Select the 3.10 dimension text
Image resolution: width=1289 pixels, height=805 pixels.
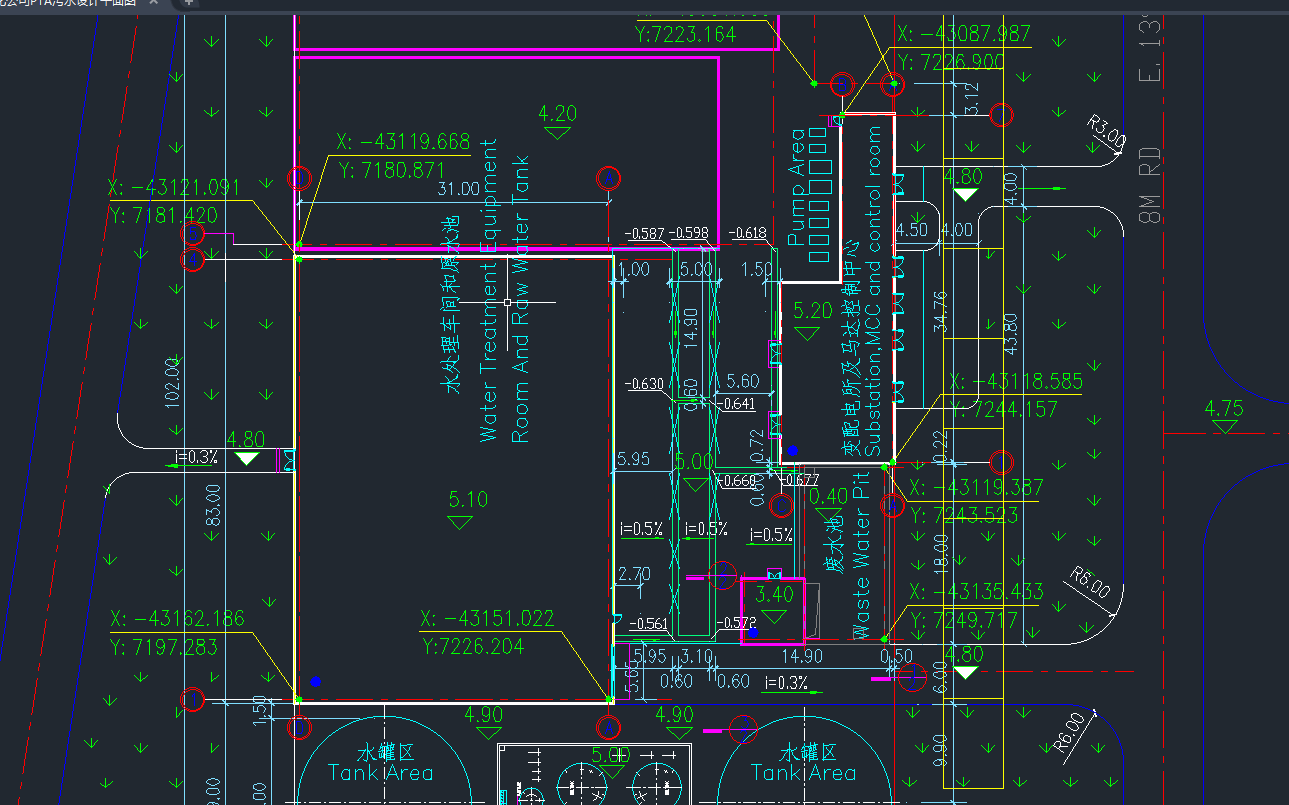pyautogui.click(x=696, y=656)
